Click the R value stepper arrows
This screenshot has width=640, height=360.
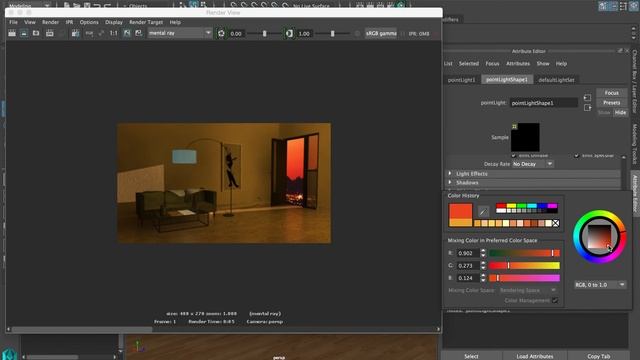483,253
